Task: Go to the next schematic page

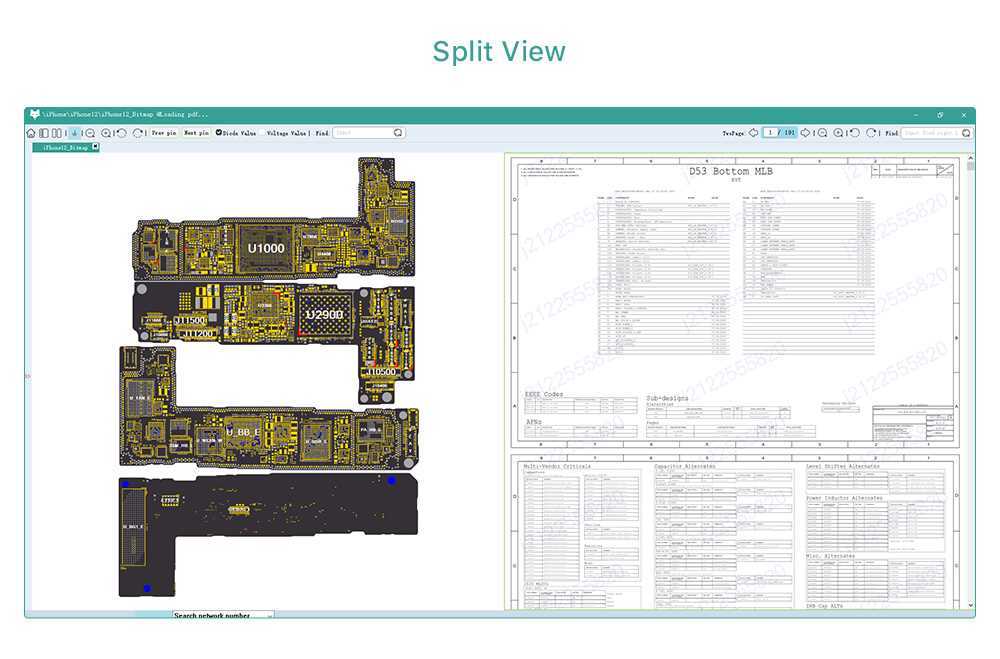Action: 805,133
